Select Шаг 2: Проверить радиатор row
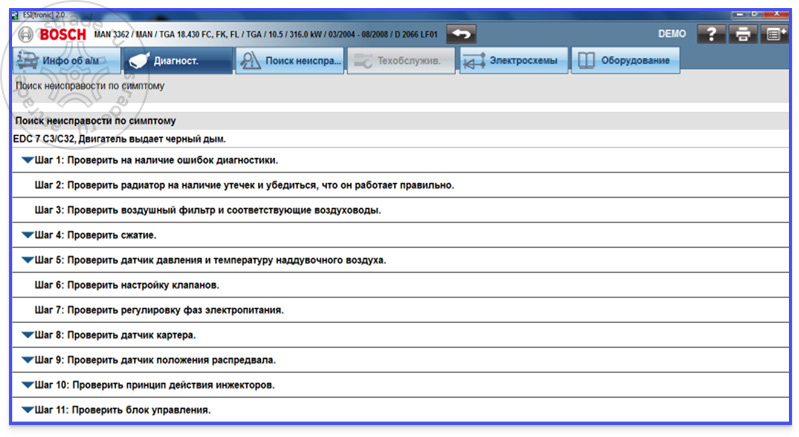 click(x=401, y=185)
